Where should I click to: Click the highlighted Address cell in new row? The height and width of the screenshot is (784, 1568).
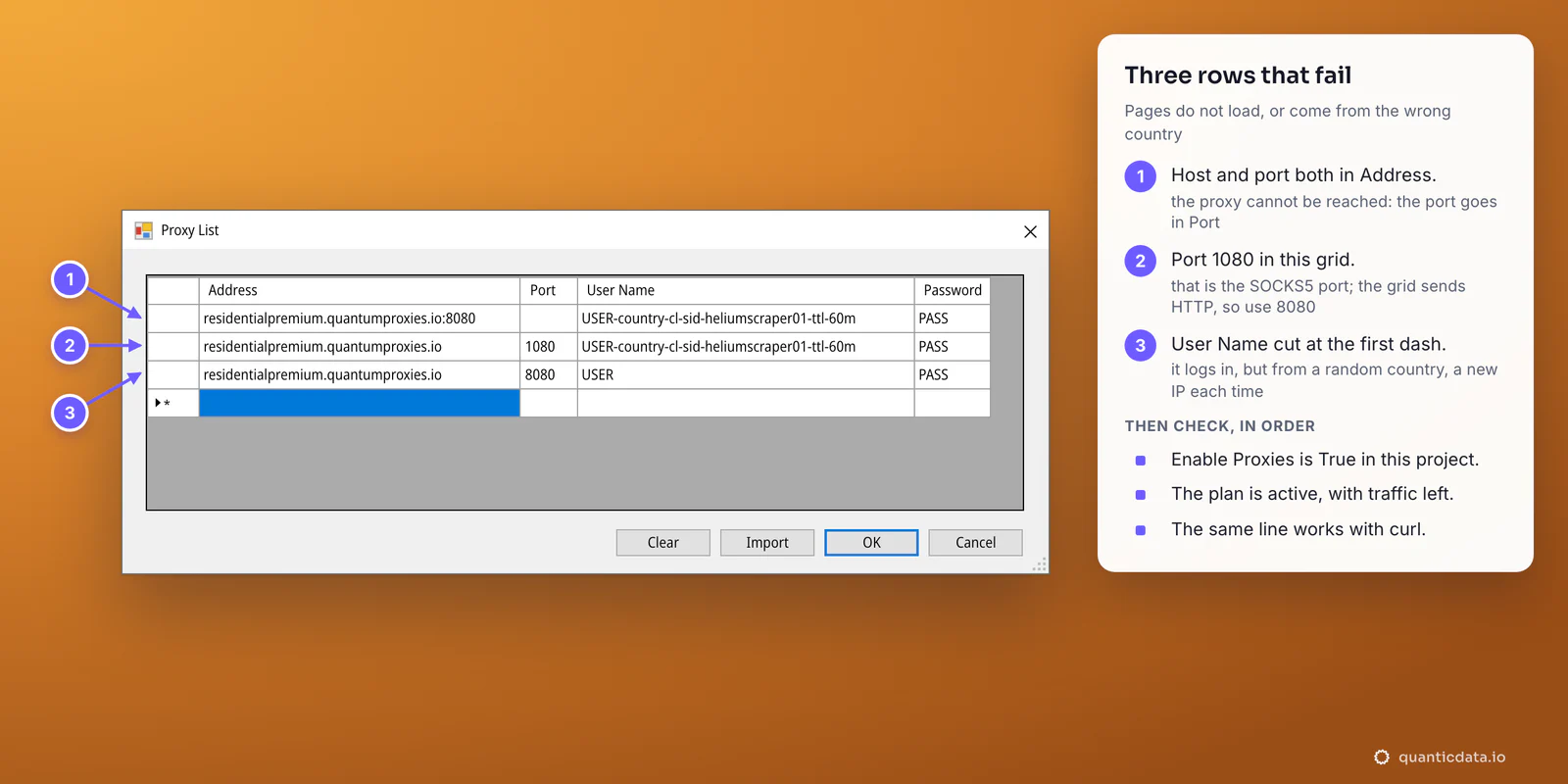[x=360, y=403]
